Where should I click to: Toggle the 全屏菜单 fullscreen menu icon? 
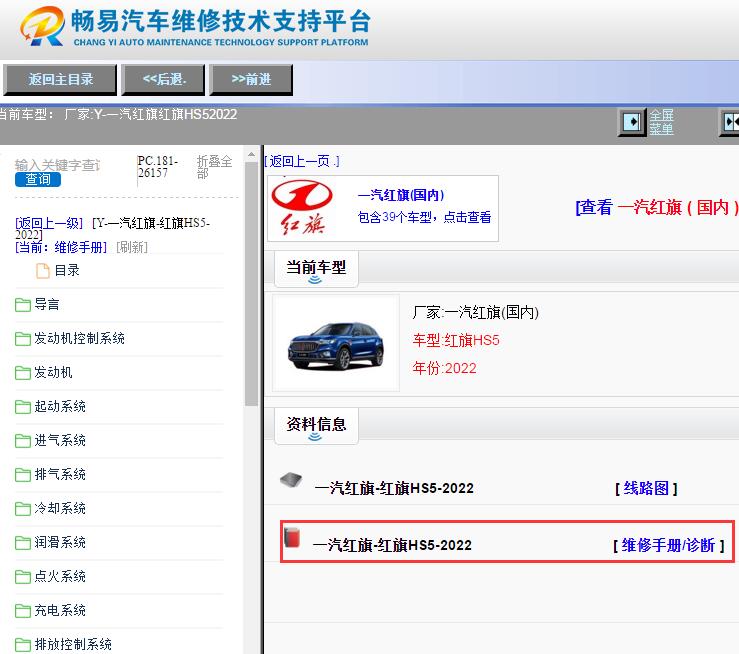pos(632,122)
